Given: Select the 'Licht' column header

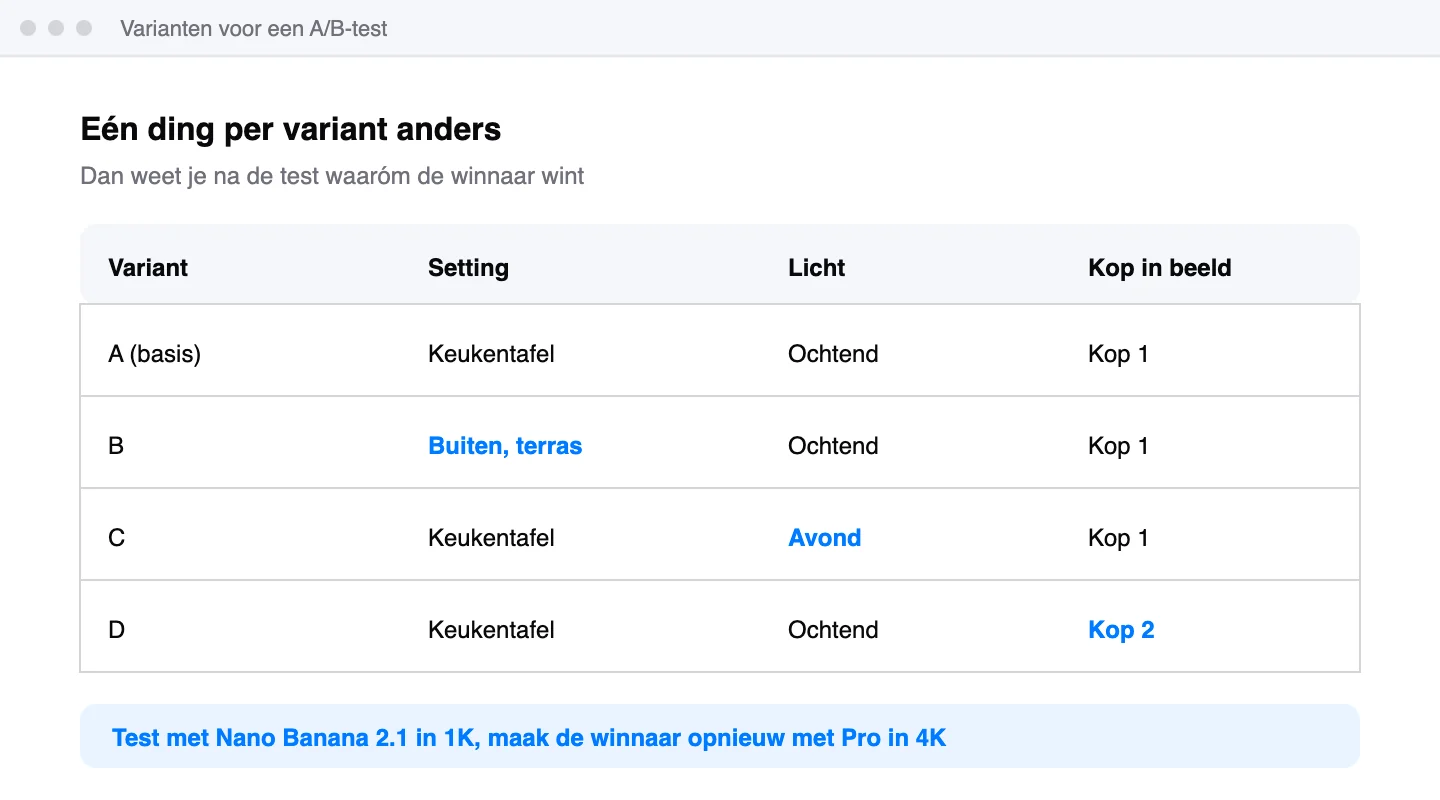Looking at the screenshot, I should pos(816,268).
